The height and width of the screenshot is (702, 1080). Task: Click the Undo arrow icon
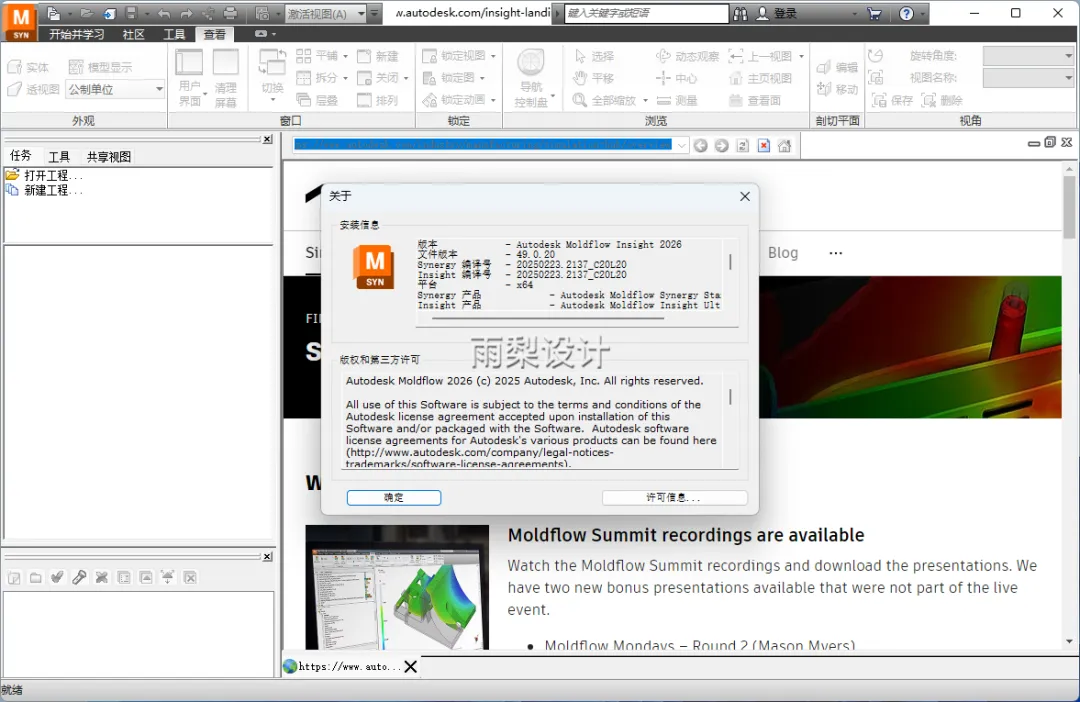[x=164, y=13]
